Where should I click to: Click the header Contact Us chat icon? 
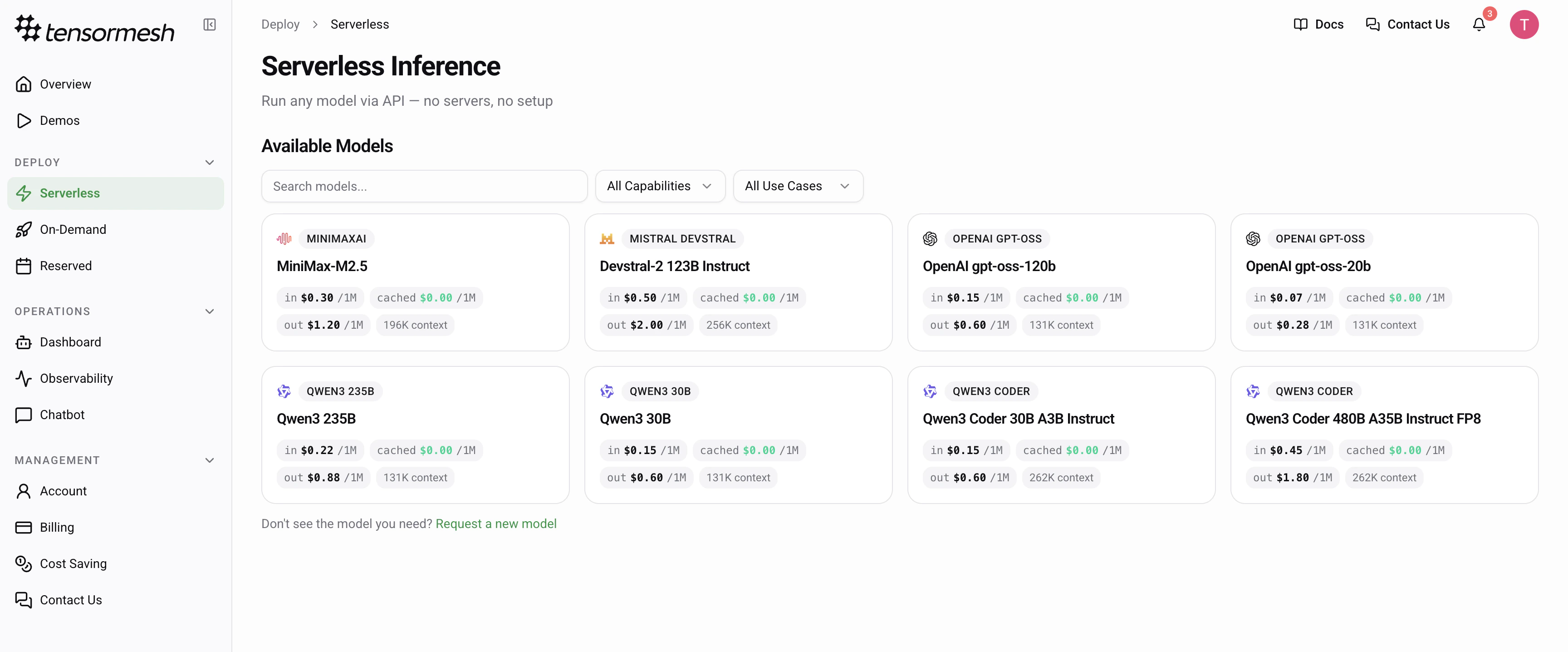point(1372,25)
